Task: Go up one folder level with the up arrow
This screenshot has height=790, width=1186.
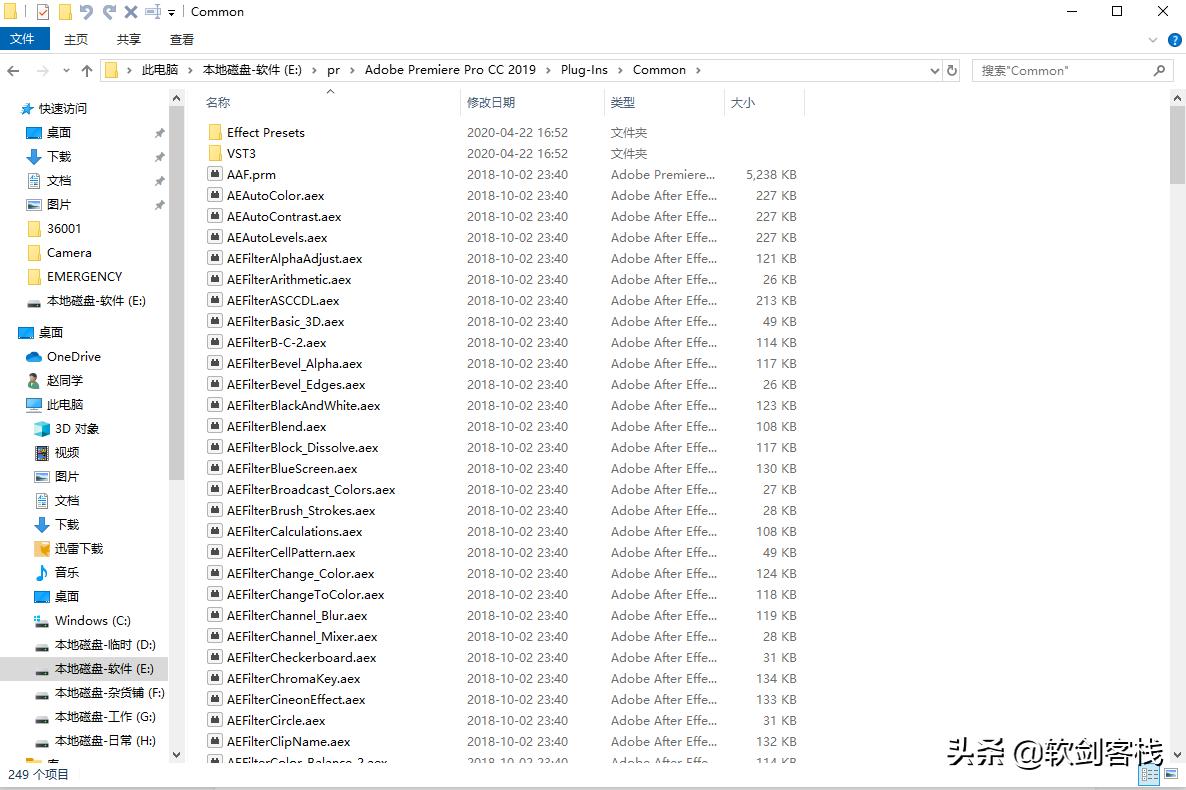Action: coord(87,71)
